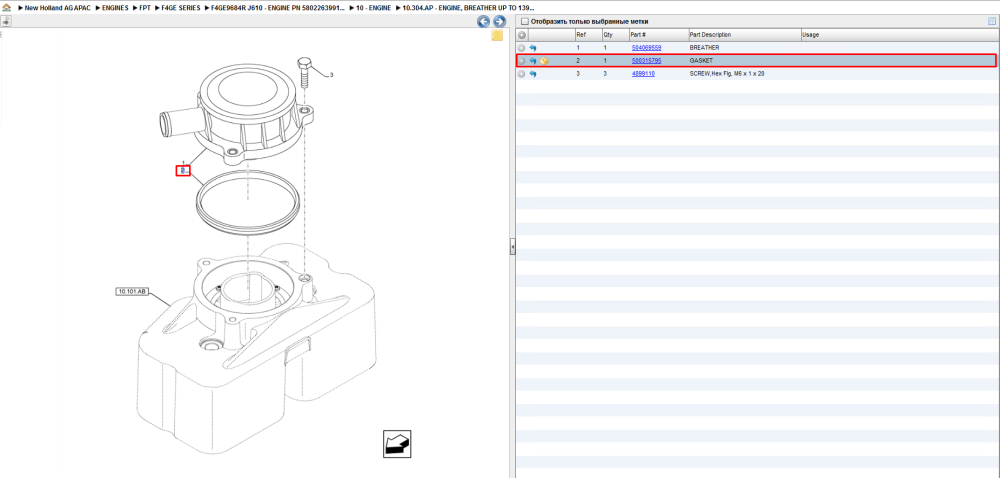Sort by Ref column header
The width and height of the screenshot is (1000, 478).
click(x=587, y=35)
